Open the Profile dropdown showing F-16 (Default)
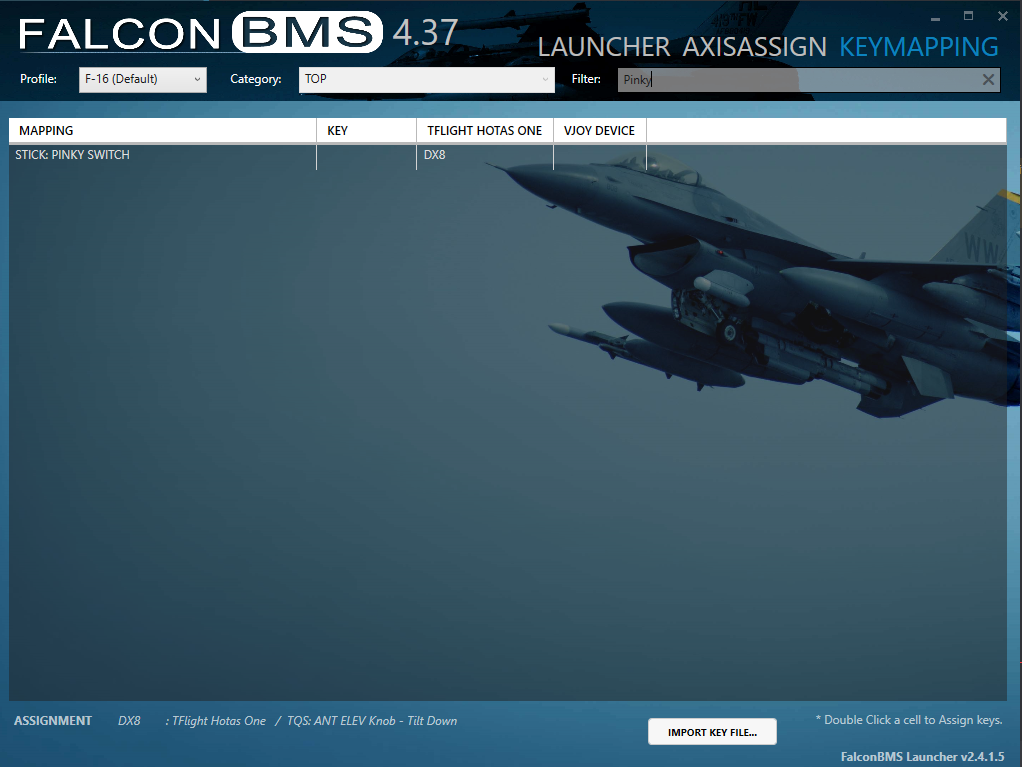The width and height of the screenshot is (1022, 767). [143, 80]
